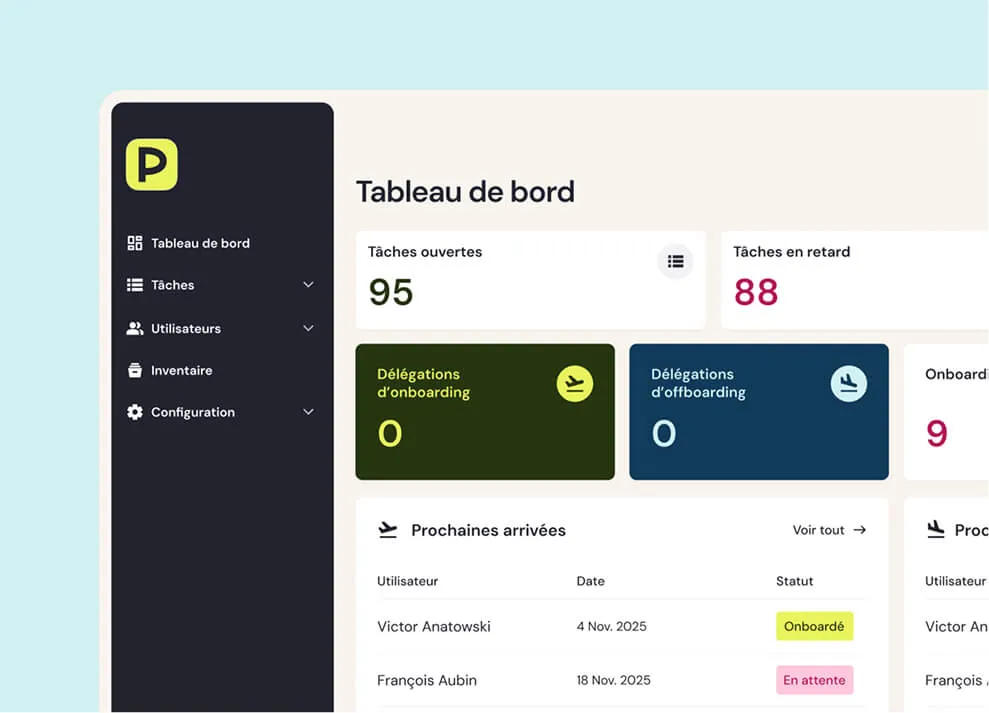Viewport: 989px width, 713px height.
Task: Click the Pilo "P" logo icon
Action: [151, 165]
